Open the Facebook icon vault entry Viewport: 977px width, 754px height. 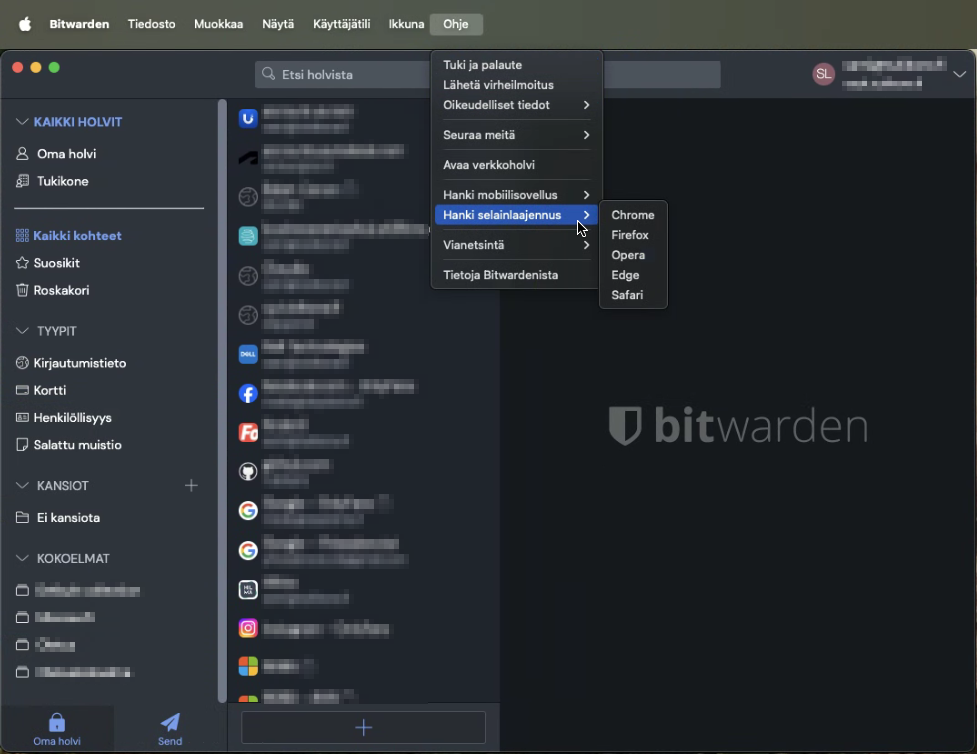tap(363, 393)
